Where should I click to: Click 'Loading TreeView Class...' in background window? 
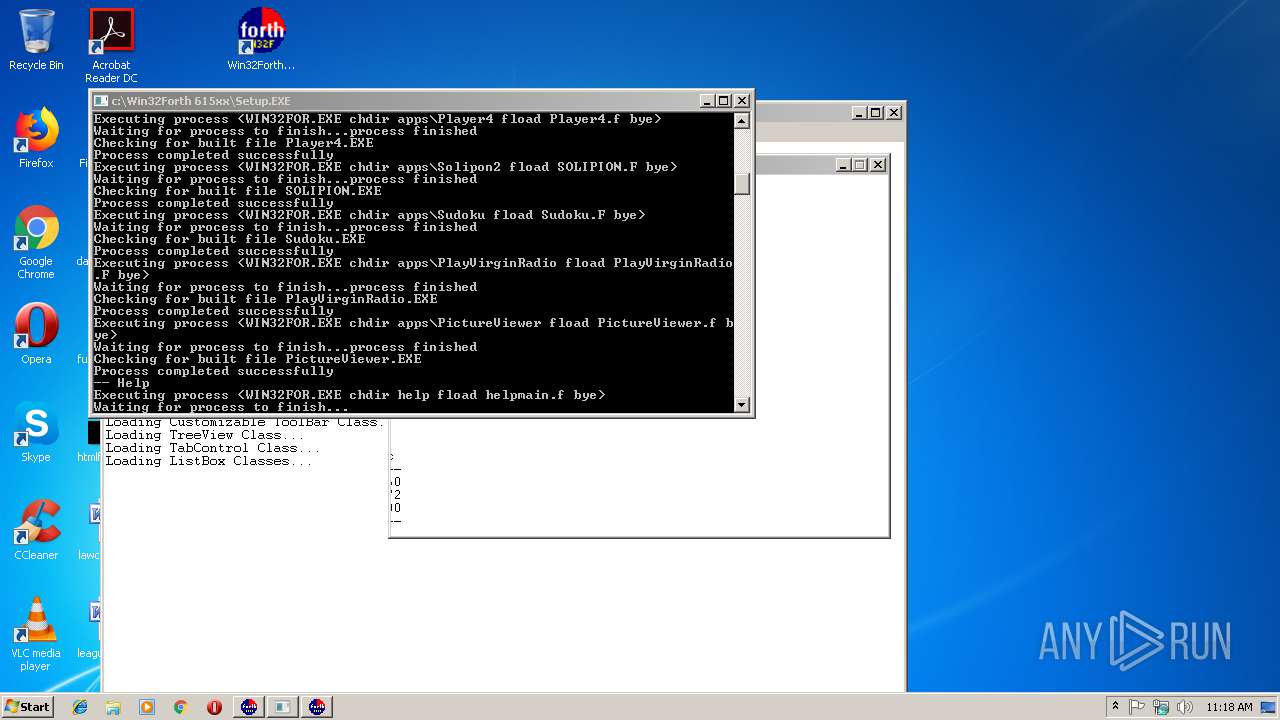[205, 435]
